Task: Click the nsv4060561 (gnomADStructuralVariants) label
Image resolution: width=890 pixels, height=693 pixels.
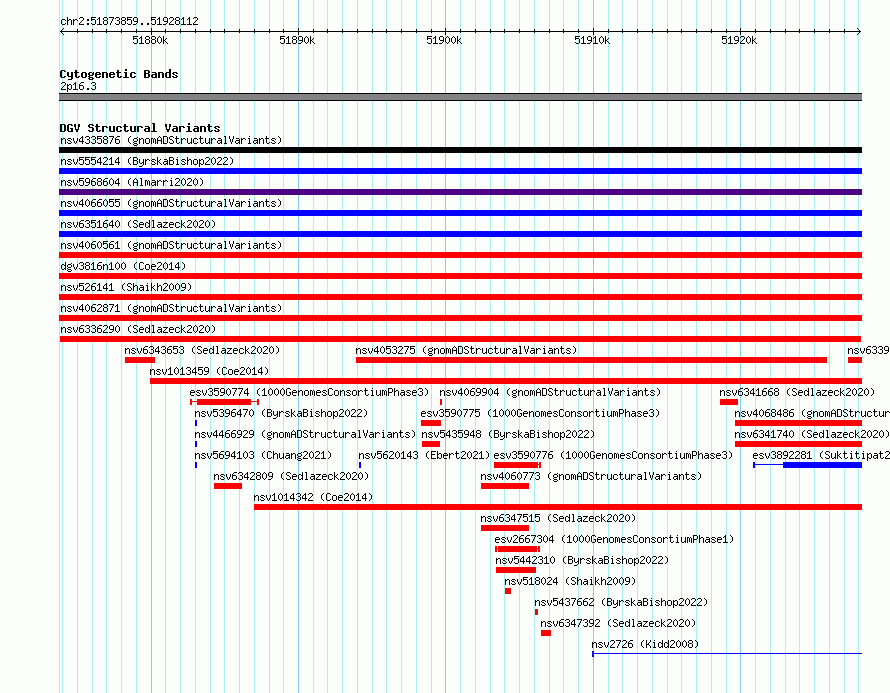Action: 171,245
